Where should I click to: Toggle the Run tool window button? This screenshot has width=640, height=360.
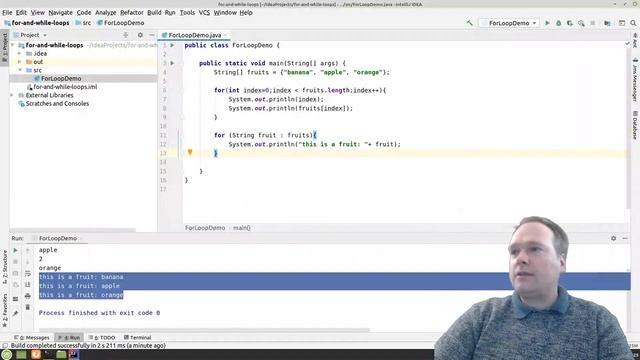tap(69, 338)
